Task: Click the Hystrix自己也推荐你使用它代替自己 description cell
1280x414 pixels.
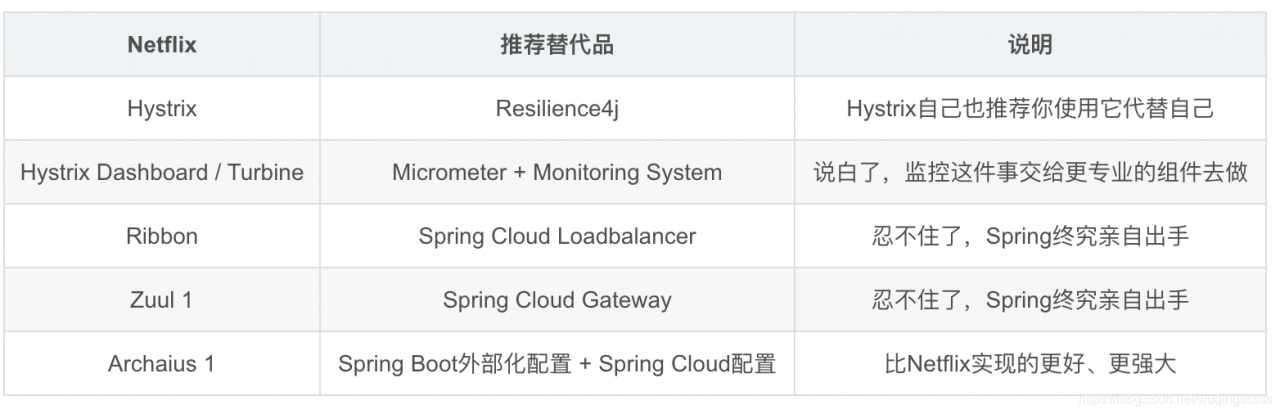Action: tap(1030, 108)
